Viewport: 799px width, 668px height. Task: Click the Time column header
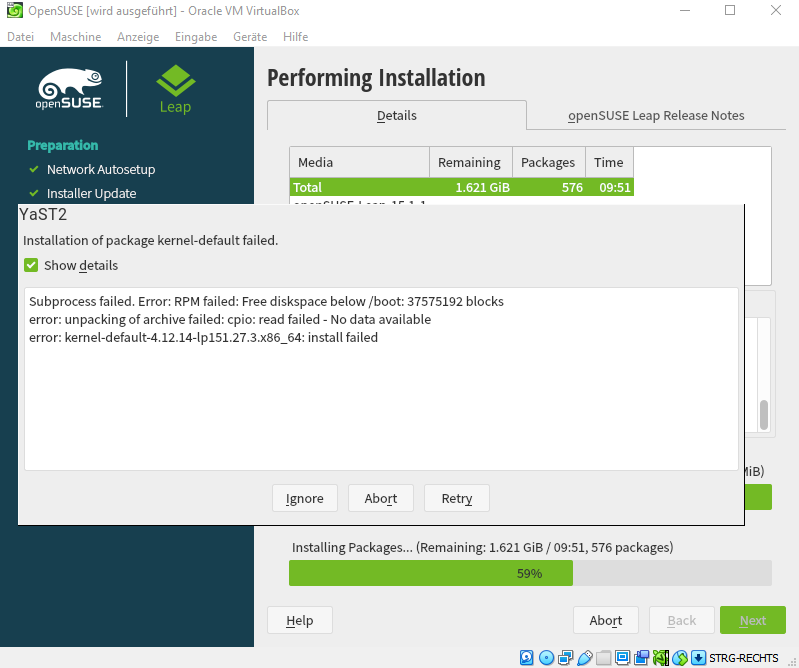609,163
